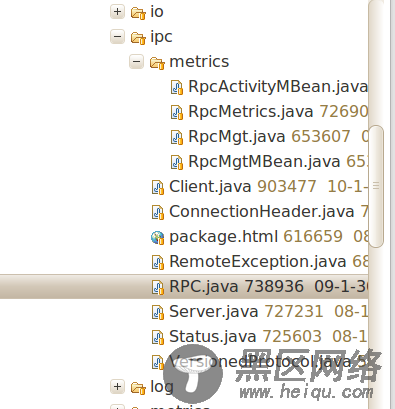
Task: Click the ConnectionHeader.java file icon
Action: tap(158, 212)
